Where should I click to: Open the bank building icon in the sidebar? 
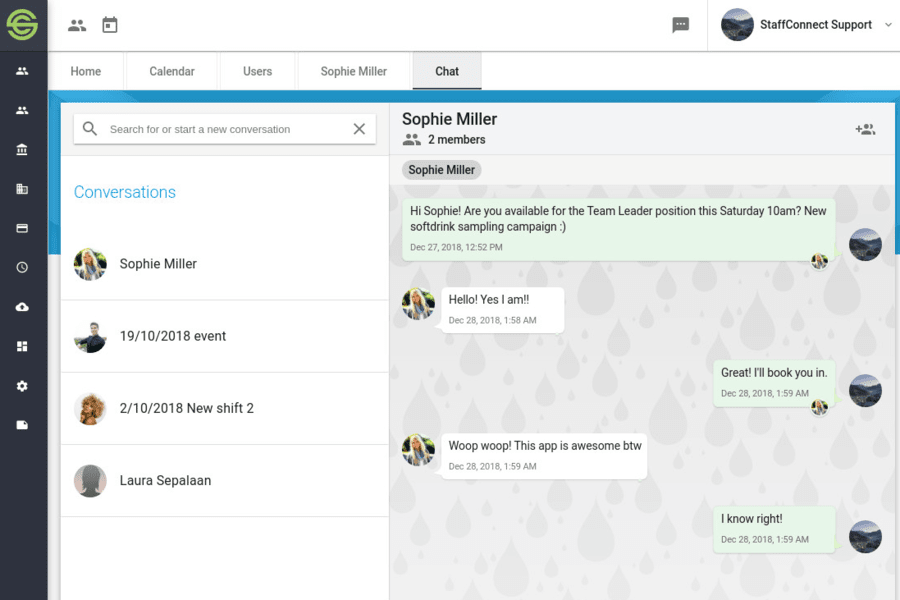[22, 150]
